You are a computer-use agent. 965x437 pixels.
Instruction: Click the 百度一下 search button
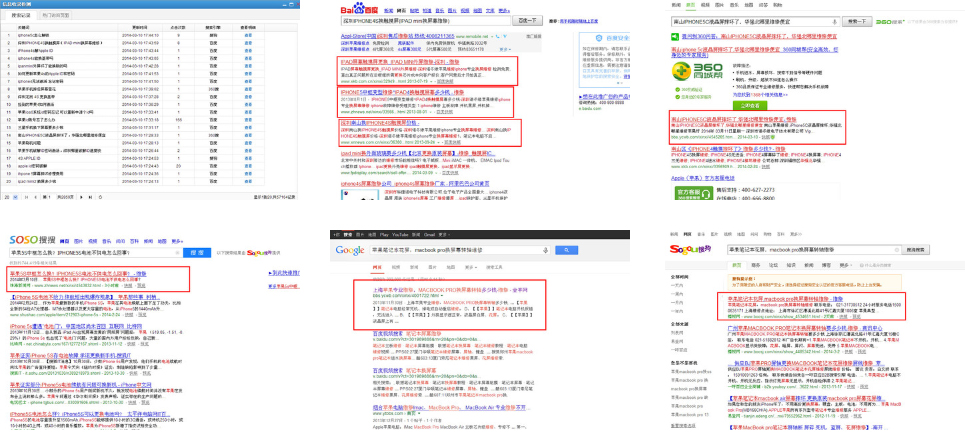pos(527,21)
